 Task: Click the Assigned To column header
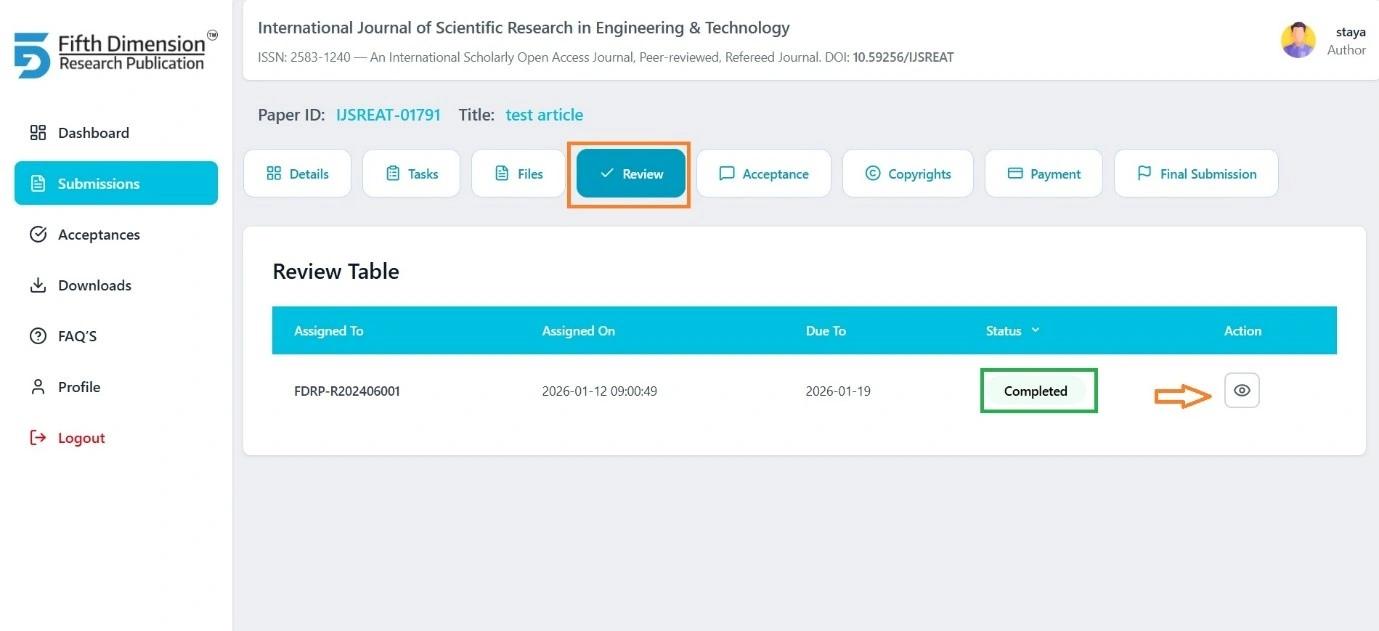pyautogui.click(x=329, y=331)
